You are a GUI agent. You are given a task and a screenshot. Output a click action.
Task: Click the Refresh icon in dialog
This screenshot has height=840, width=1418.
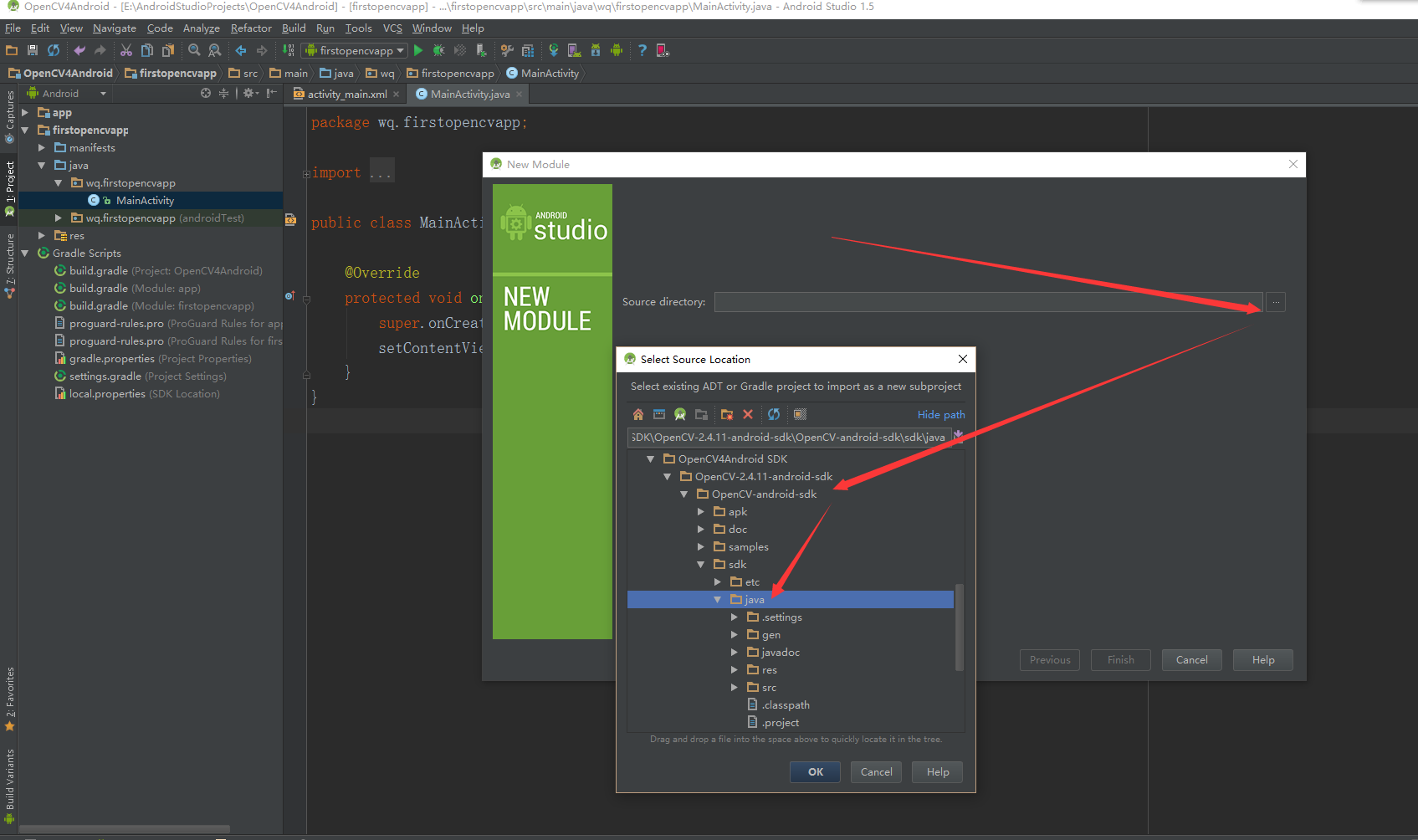tap(774, 414)
